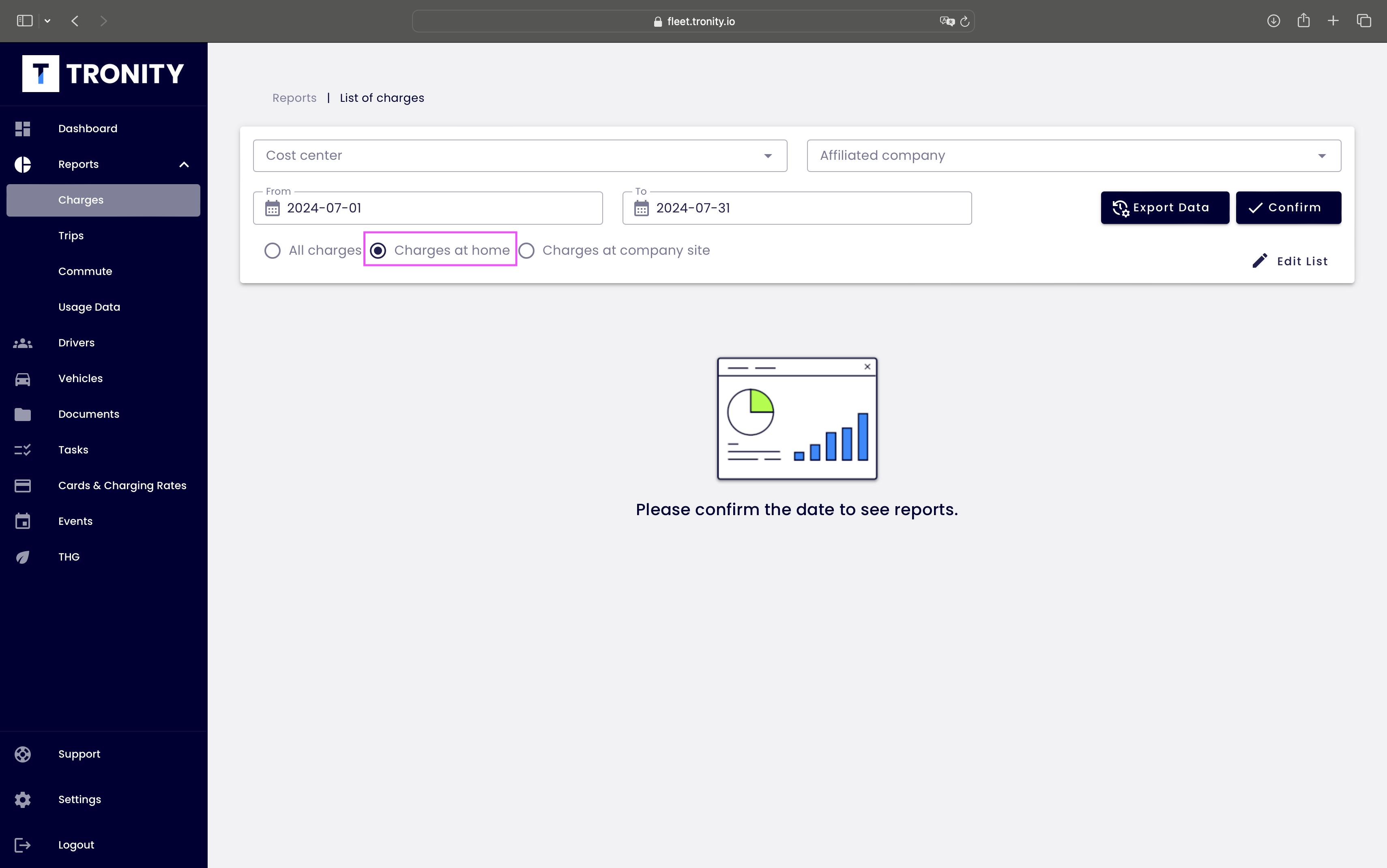The image size is (1387, 868).
Task: Click Logout in sidebar
Action: point(103,845)
